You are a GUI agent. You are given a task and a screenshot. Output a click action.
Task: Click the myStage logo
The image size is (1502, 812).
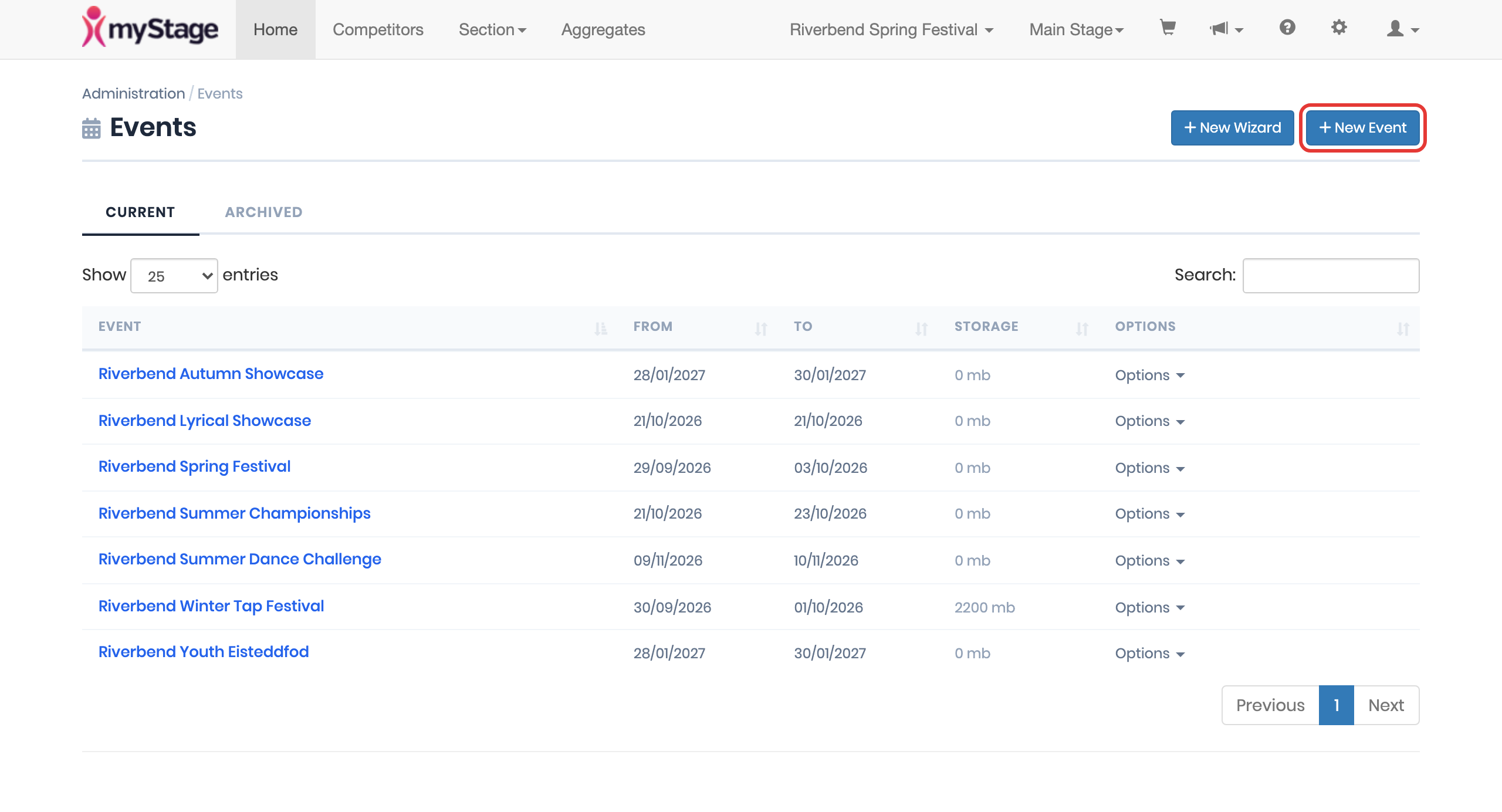[150, 28]
